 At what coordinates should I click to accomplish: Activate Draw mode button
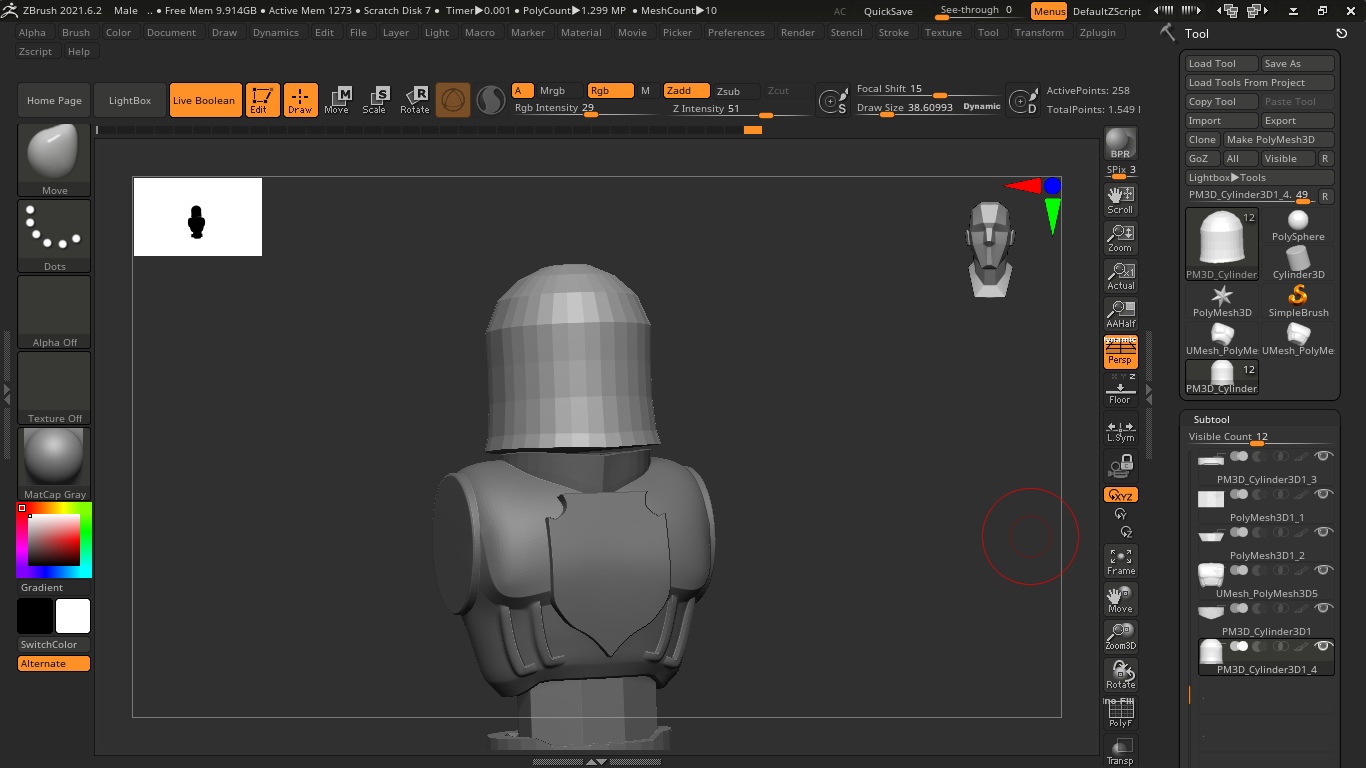point(300,100)
